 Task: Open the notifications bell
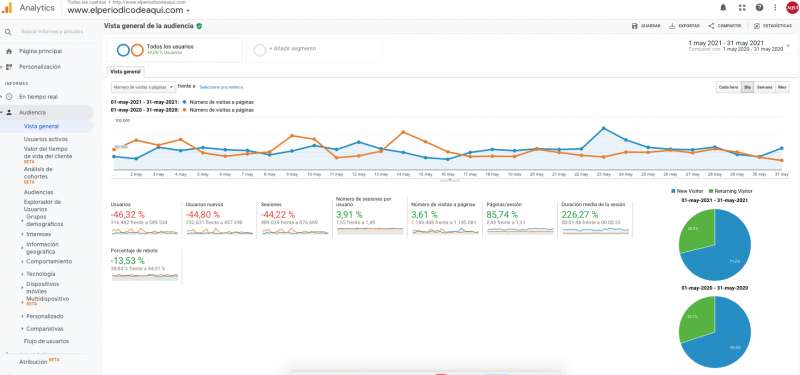723,8
